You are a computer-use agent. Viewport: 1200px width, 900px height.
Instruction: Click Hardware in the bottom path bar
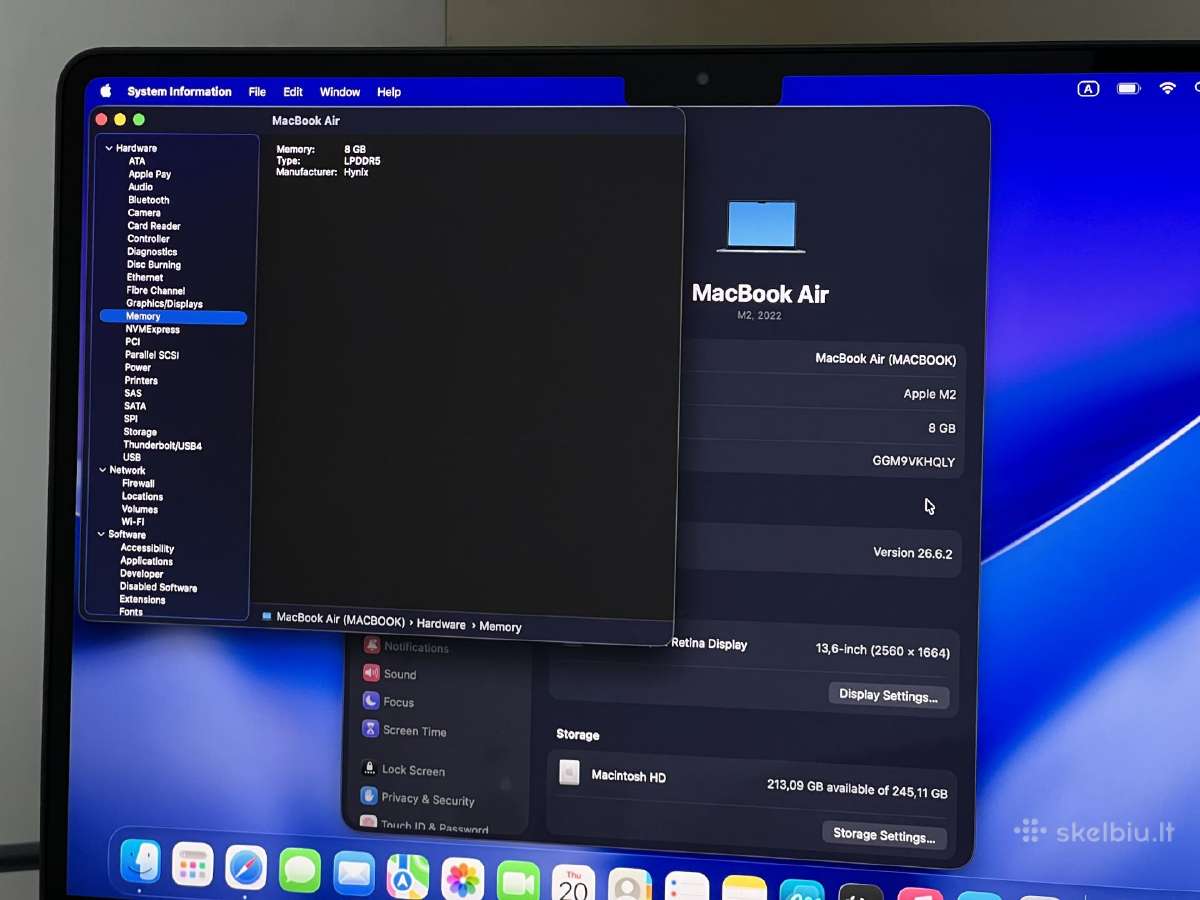tap(441, 624)
